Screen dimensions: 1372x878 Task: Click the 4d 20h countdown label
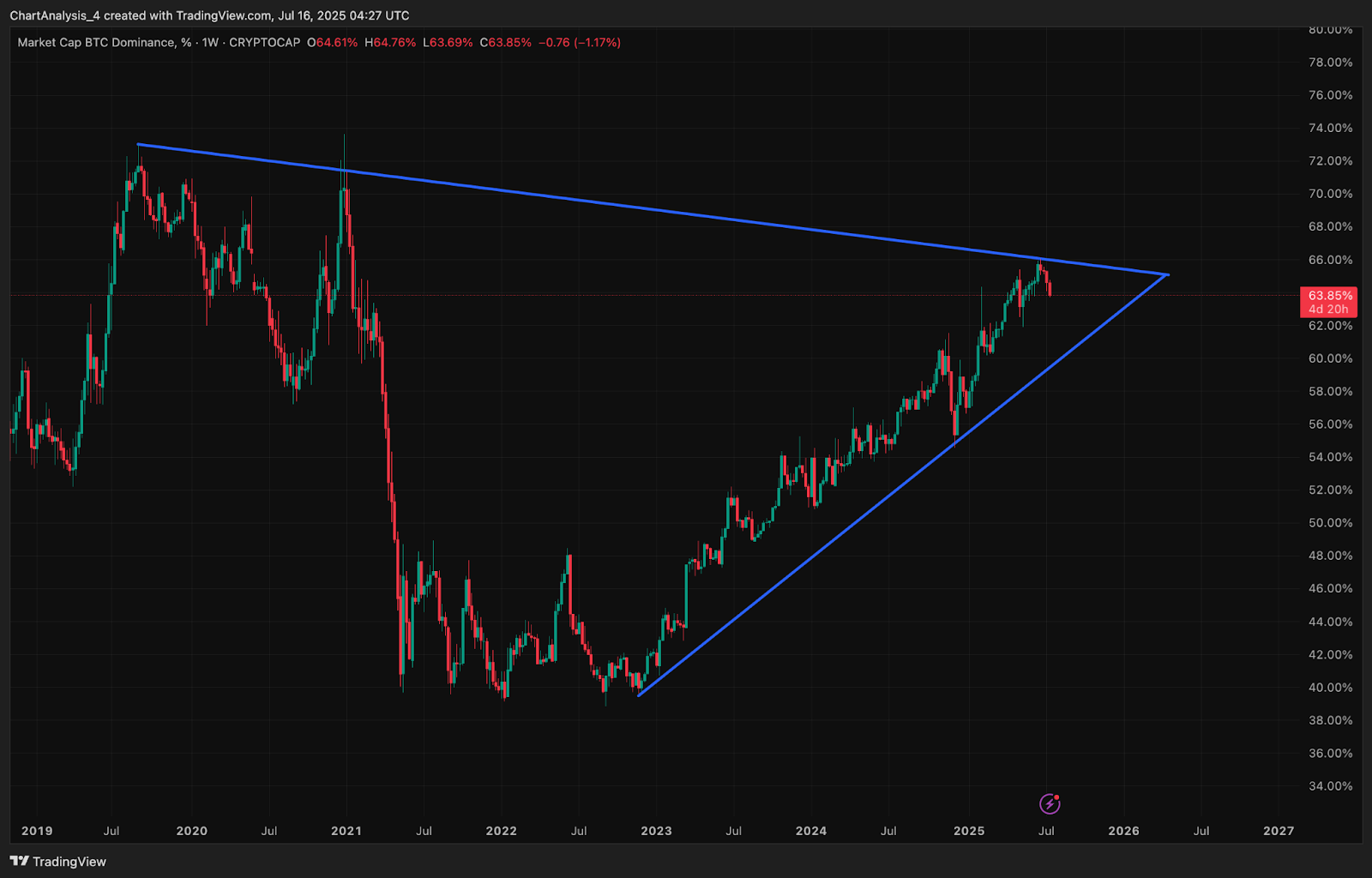1328,310
